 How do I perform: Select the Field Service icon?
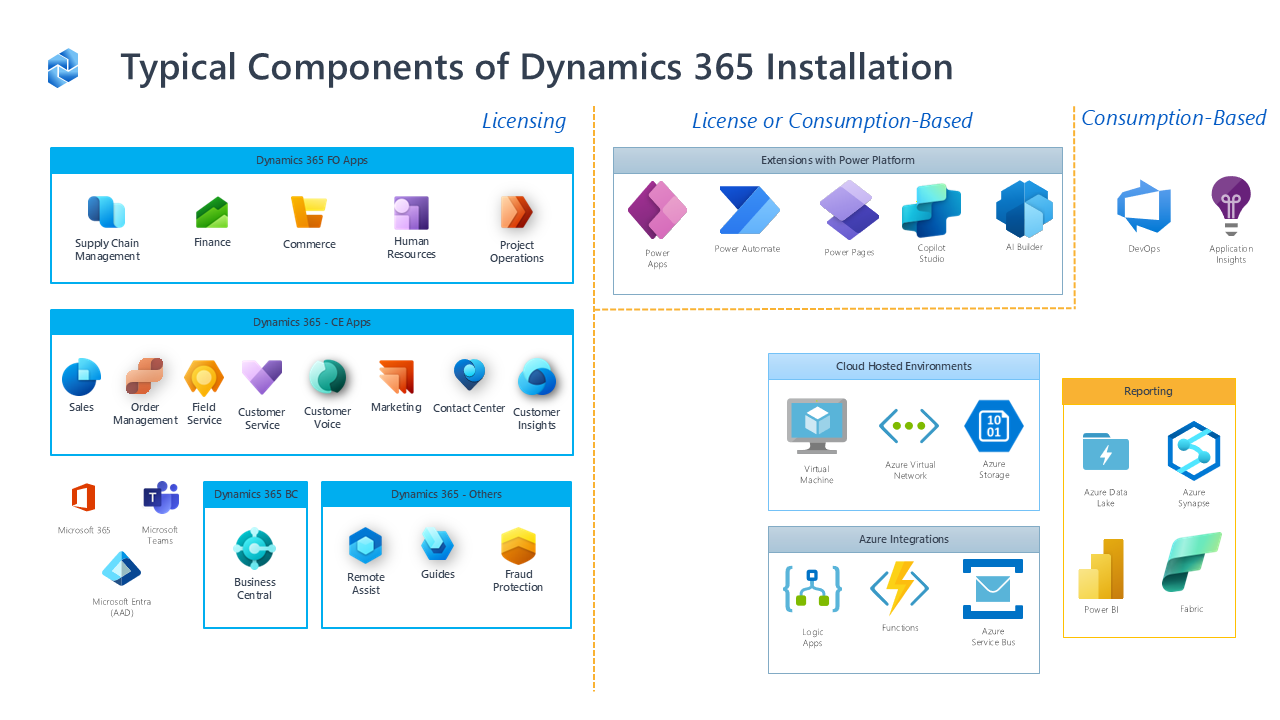[204, 378]
